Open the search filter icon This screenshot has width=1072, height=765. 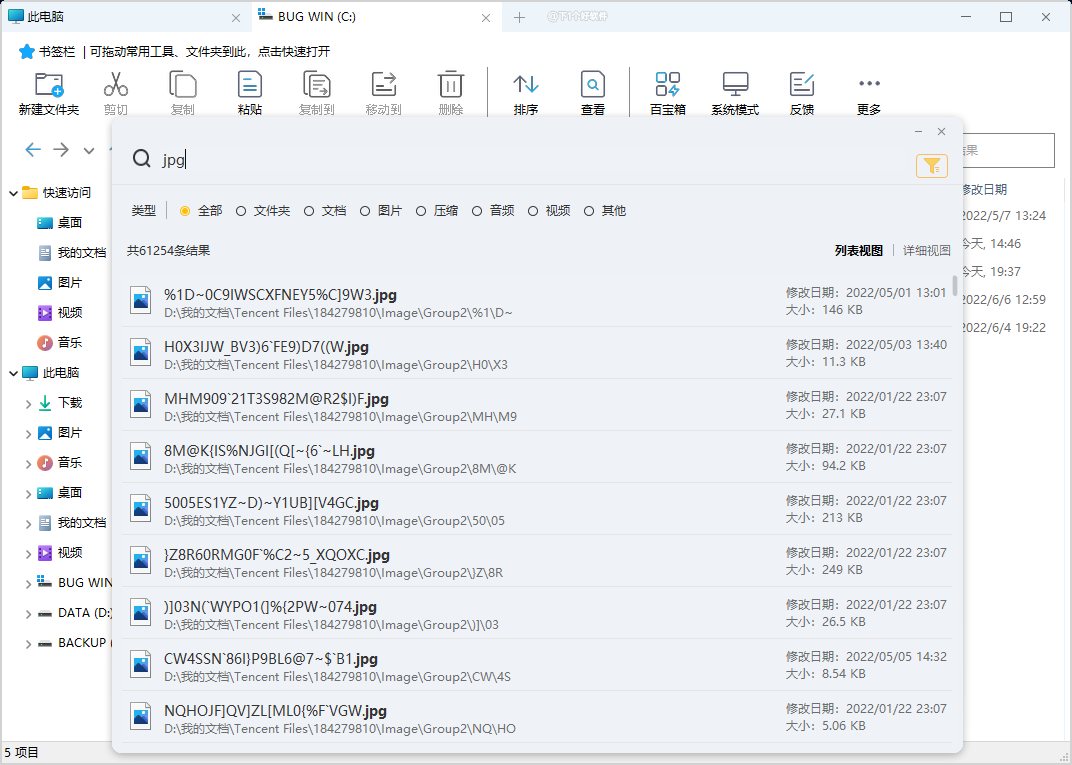[x=931, y=166]
